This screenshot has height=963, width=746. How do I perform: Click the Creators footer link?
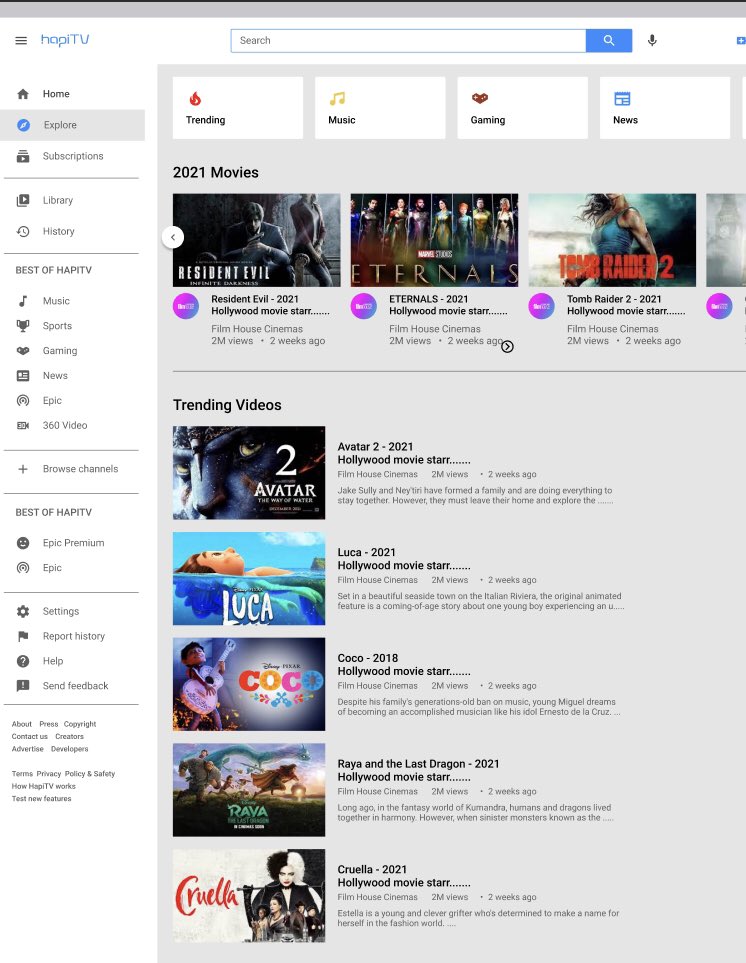69,736
